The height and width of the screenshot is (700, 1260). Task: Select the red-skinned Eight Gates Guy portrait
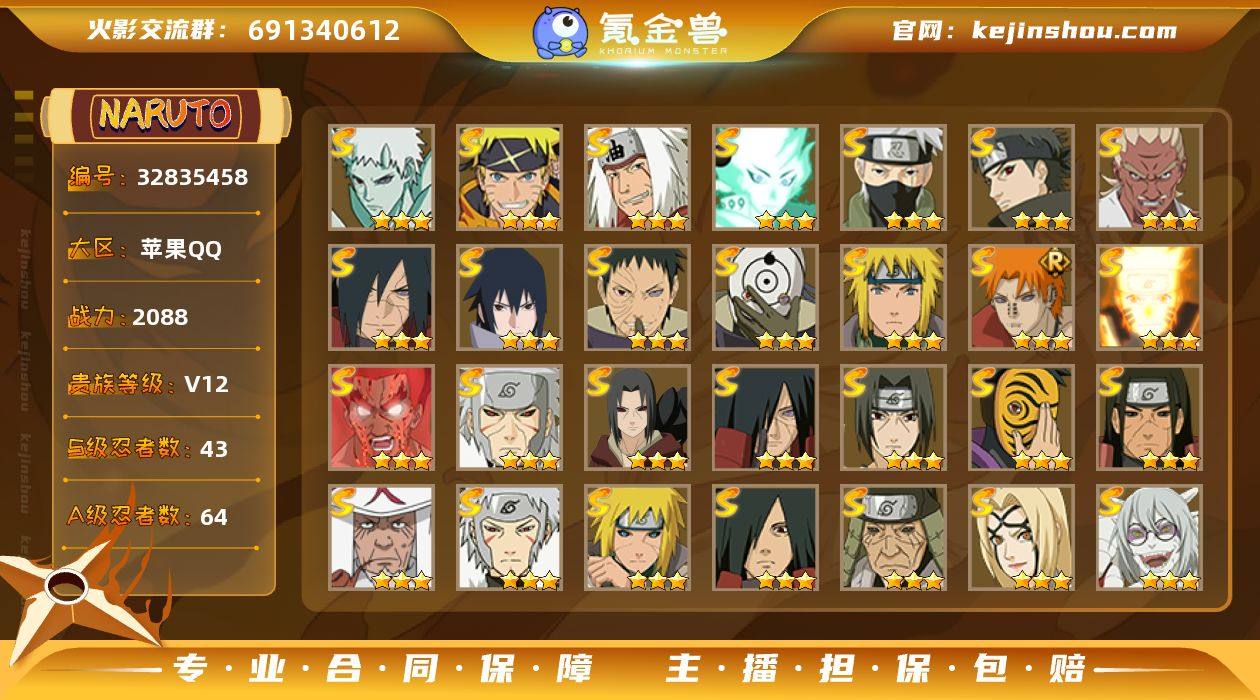pos(381,417)
